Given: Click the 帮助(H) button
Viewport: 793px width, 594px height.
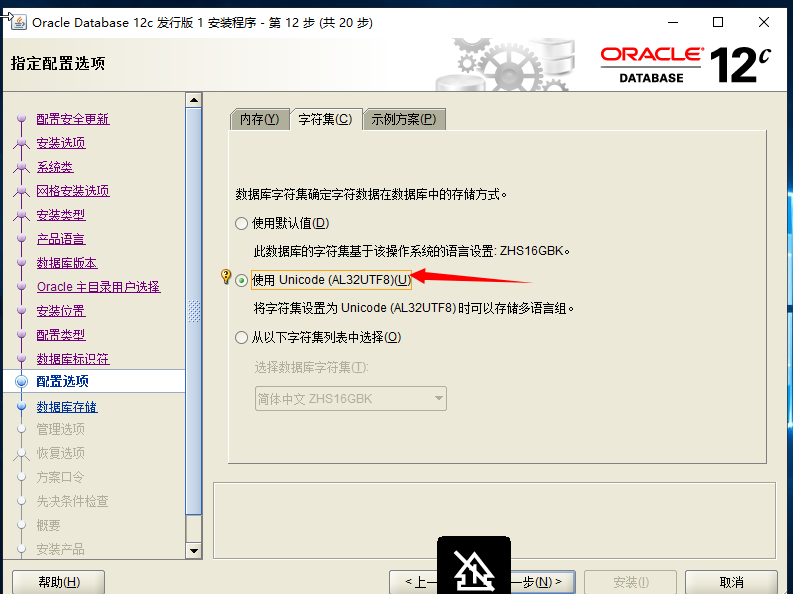Looking at the screenshot, I should (x=59, y=582).
